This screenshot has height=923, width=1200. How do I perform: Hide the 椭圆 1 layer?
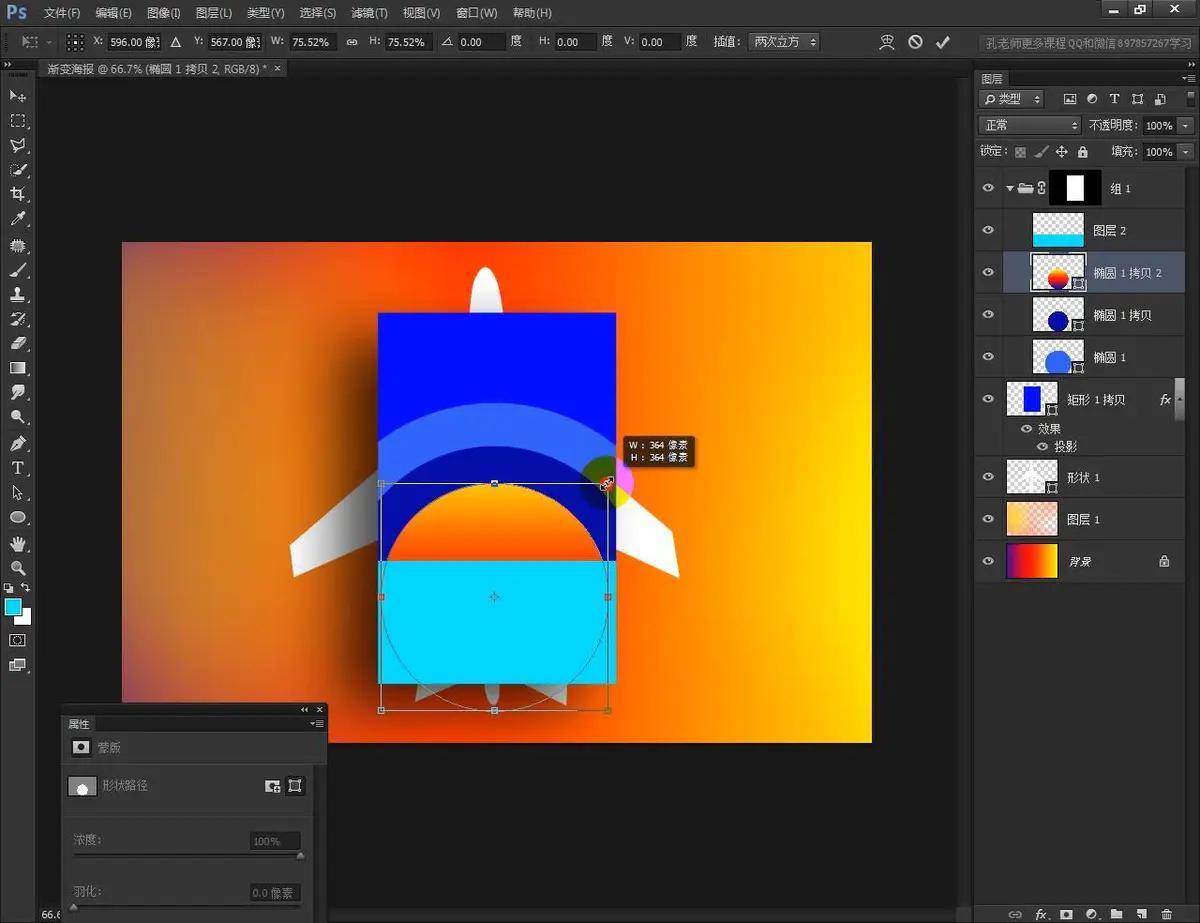tap(989, 357)
